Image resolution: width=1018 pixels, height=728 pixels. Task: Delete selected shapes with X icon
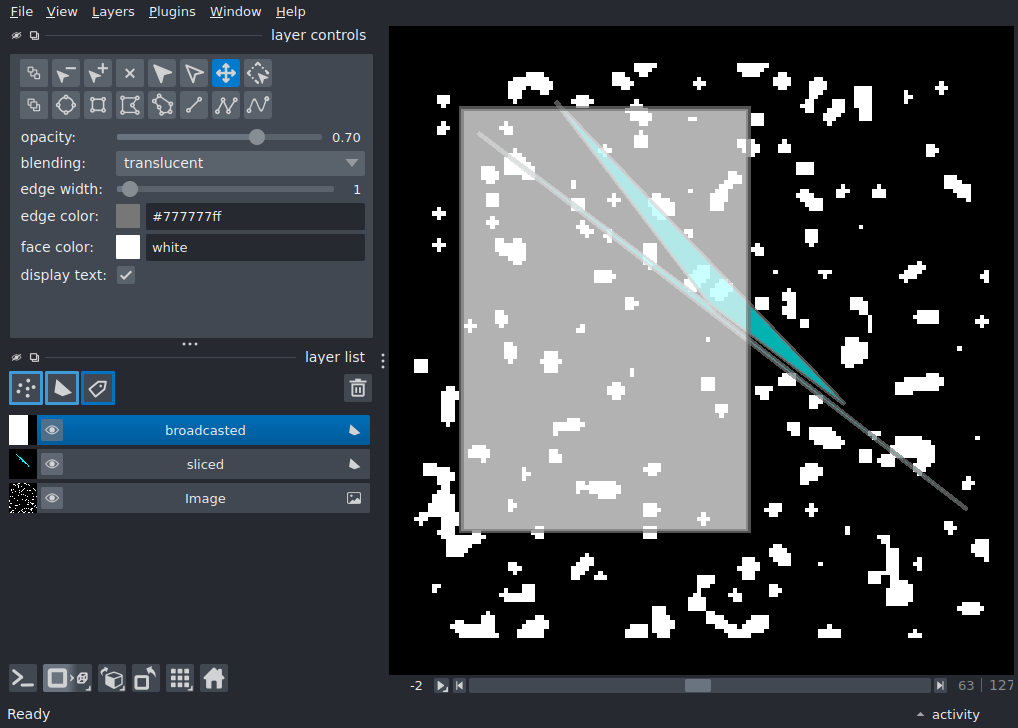(x=130, y=73)
